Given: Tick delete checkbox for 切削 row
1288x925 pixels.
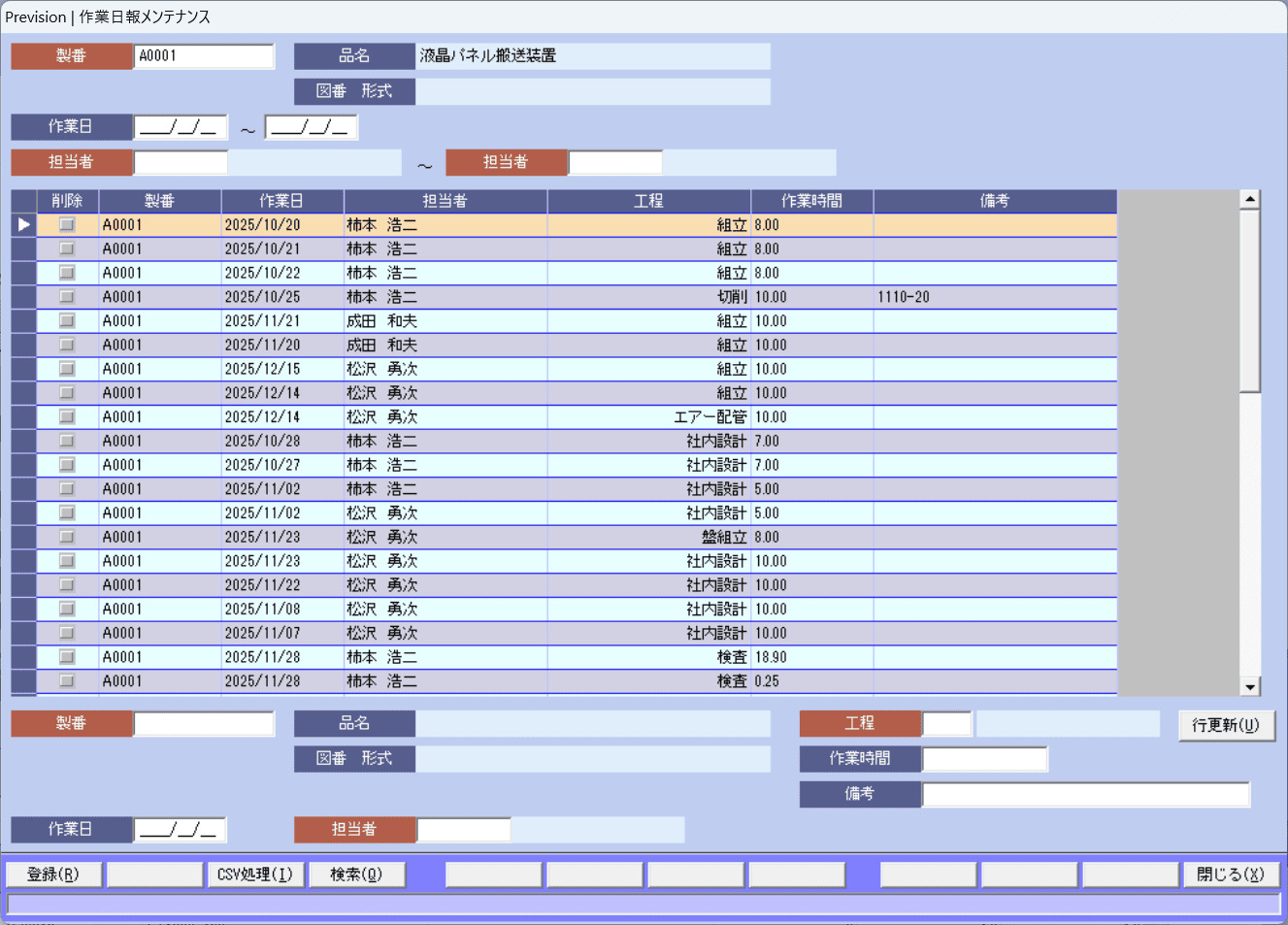Looking at the screenshot, I should (x=67, y=297).
